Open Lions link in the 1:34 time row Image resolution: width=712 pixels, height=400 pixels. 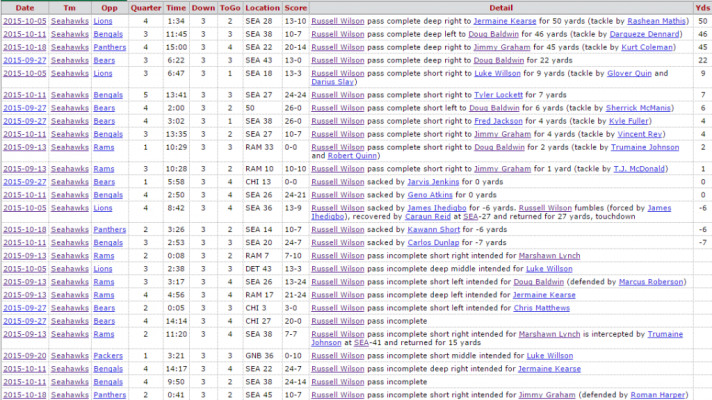pyautogui.click(x=103, y=21)
